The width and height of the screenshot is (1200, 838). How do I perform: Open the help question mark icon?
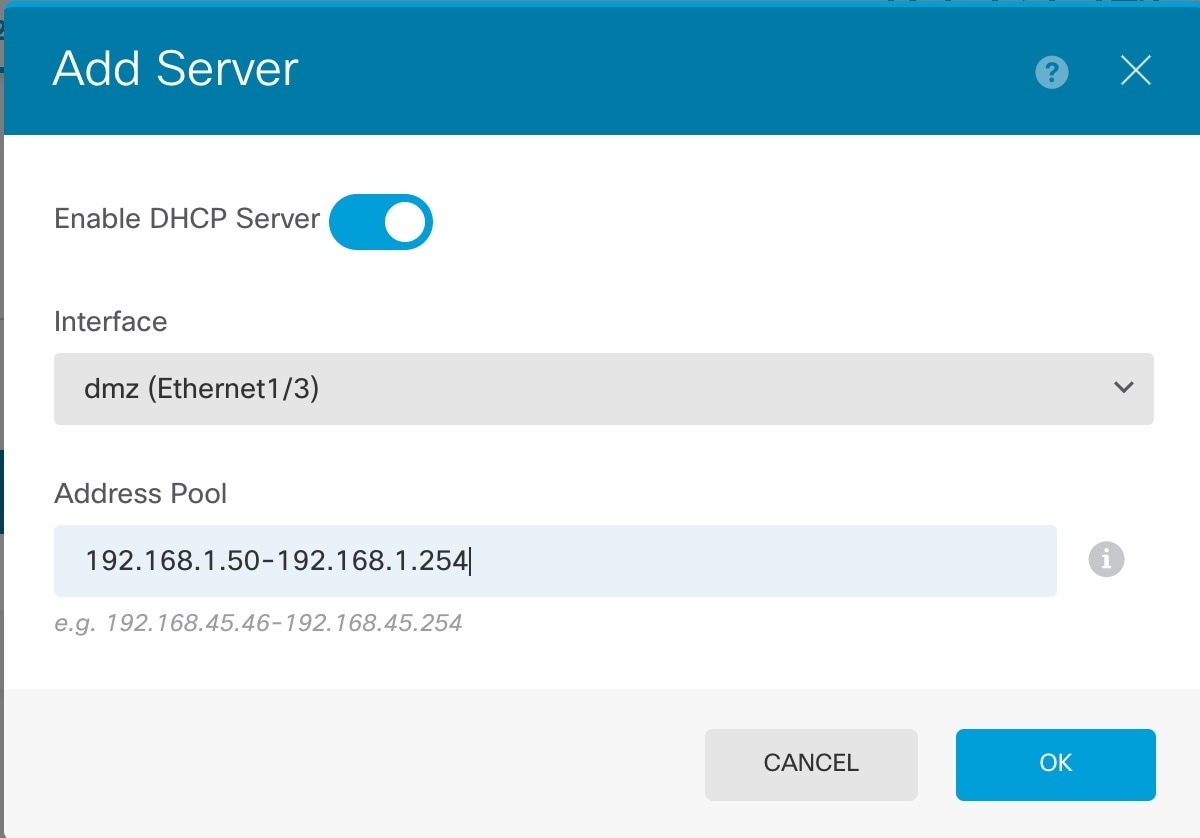1052,72
